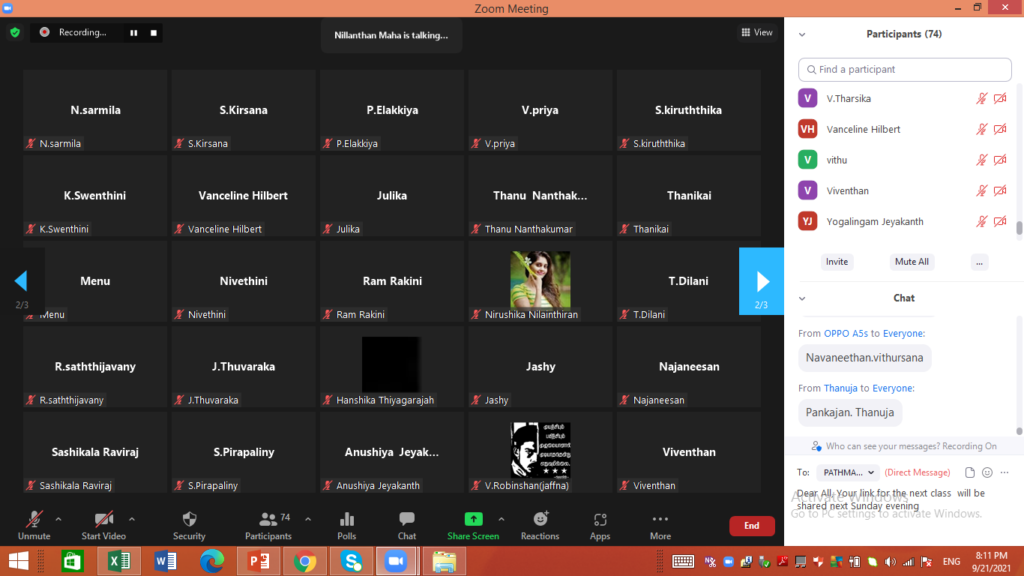Stop the meeting recording
The height and width of the screenshot is (576, 1024).
point(153,33)
